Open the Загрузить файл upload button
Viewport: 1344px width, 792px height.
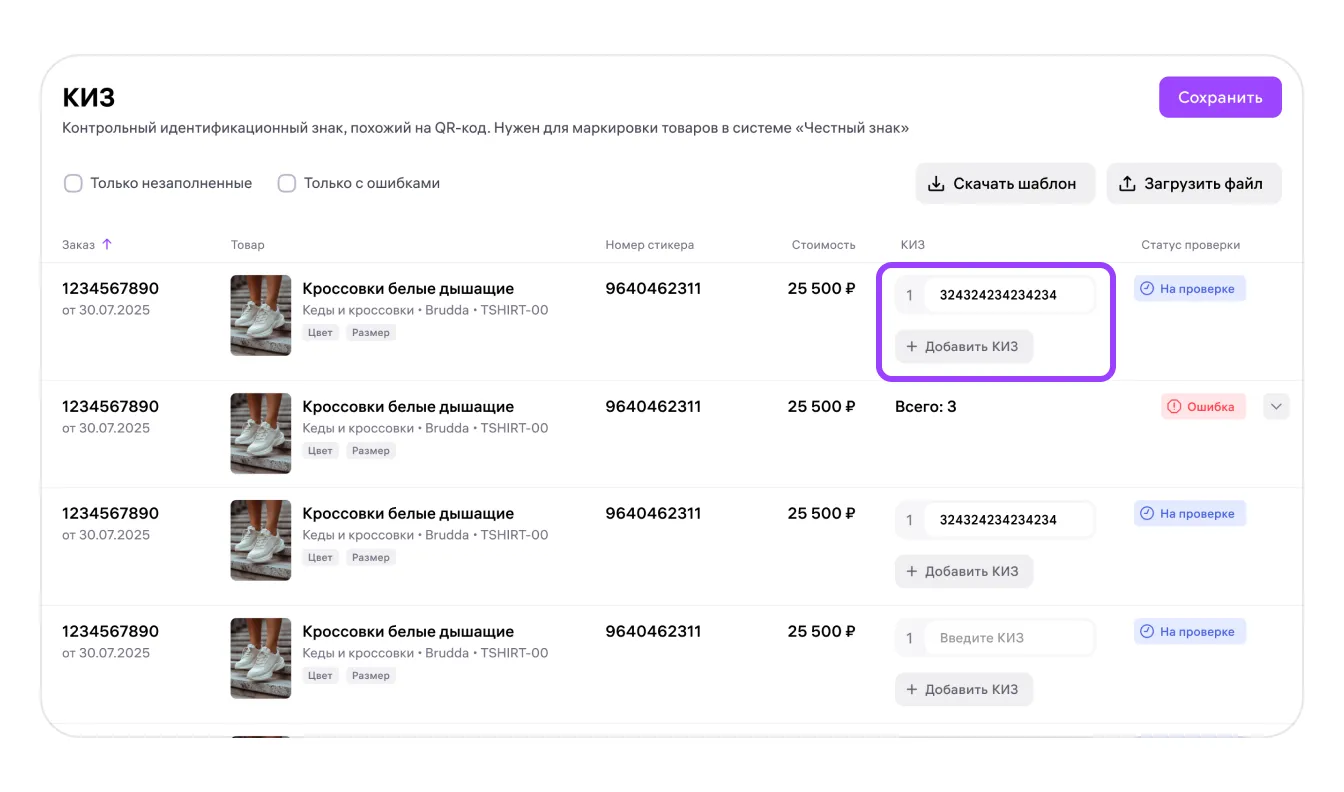tap(1193, 184)
